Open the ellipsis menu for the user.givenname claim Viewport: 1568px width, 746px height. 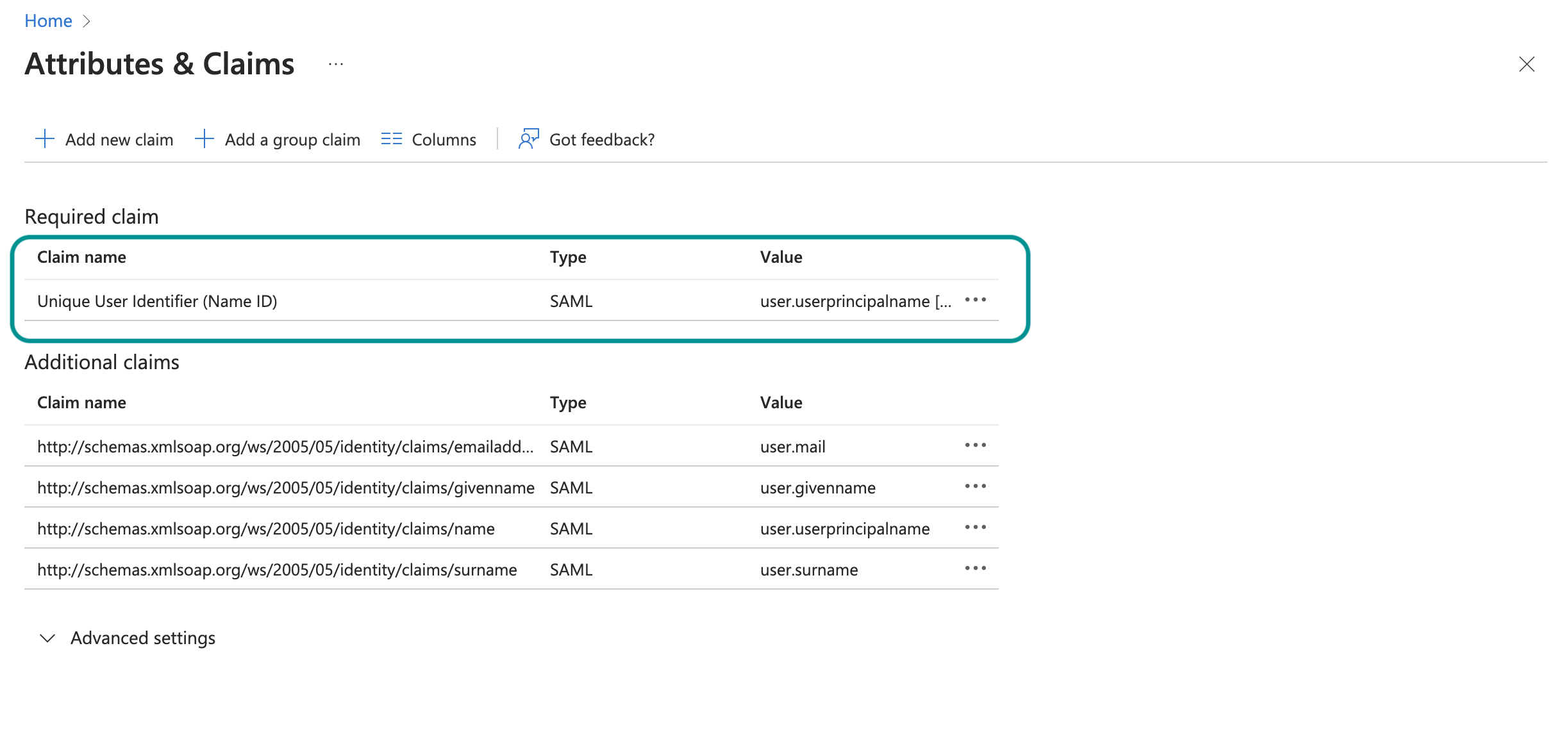[975, 486]
